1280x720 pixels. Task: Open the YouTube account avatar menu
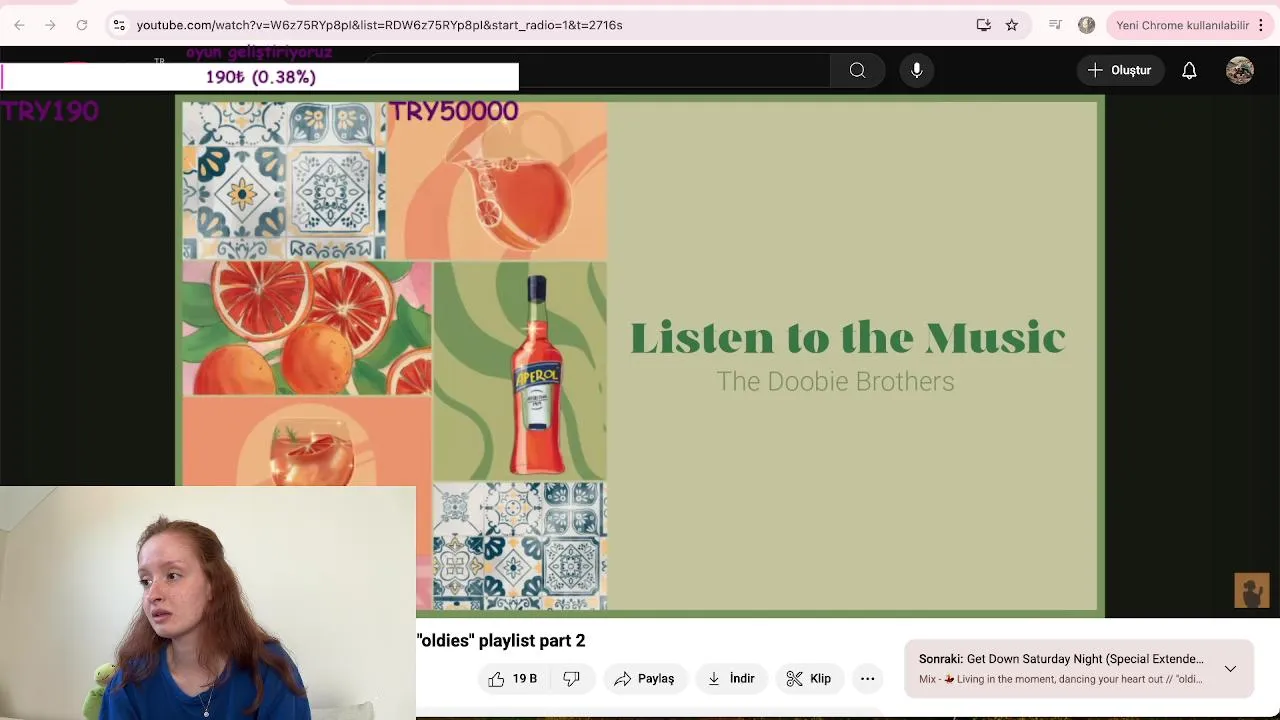[1240, 70]
